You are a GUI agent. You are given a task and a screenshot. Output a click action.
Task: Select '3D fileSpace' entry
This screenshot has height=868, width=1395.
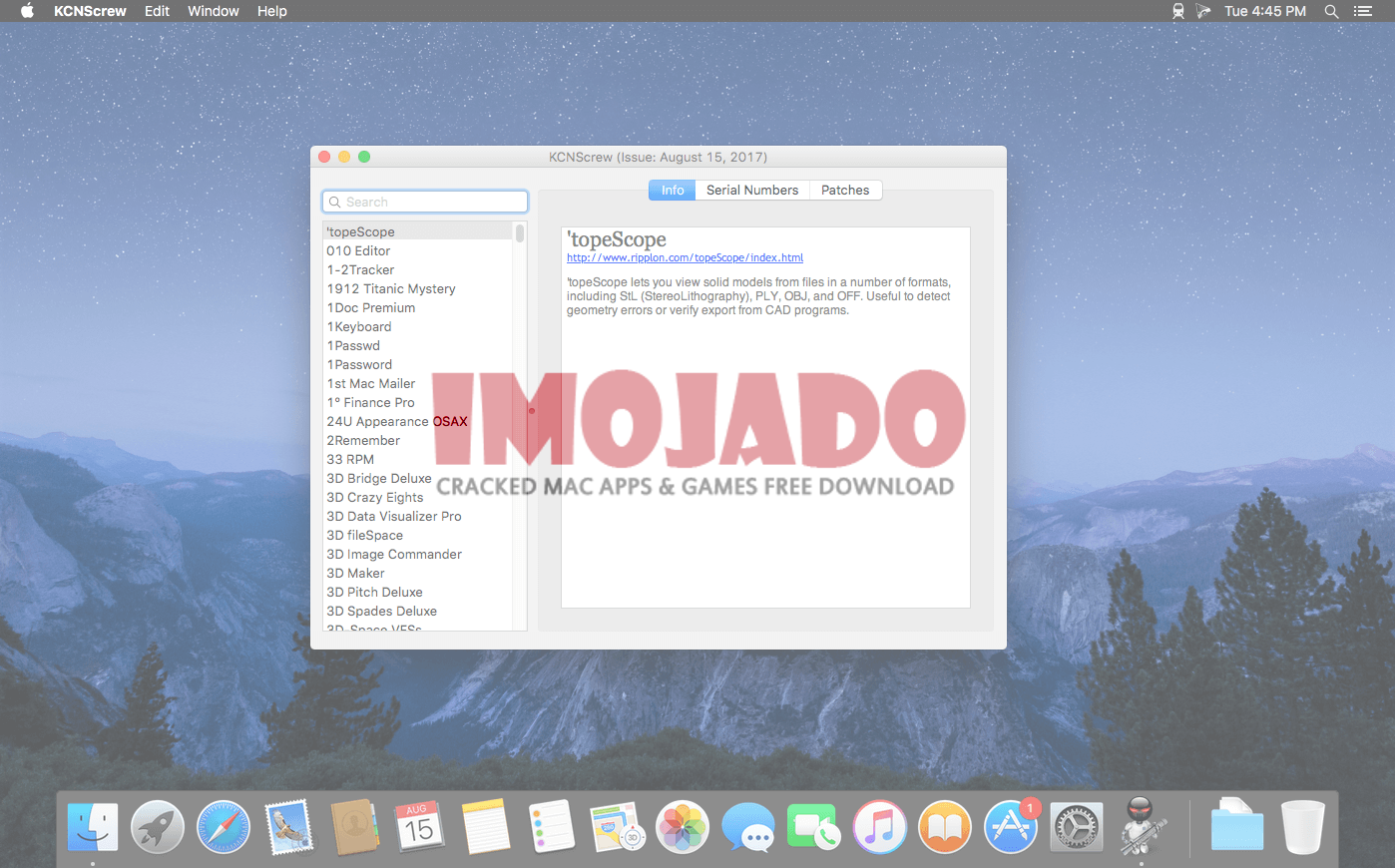click(x=417, y=535)
